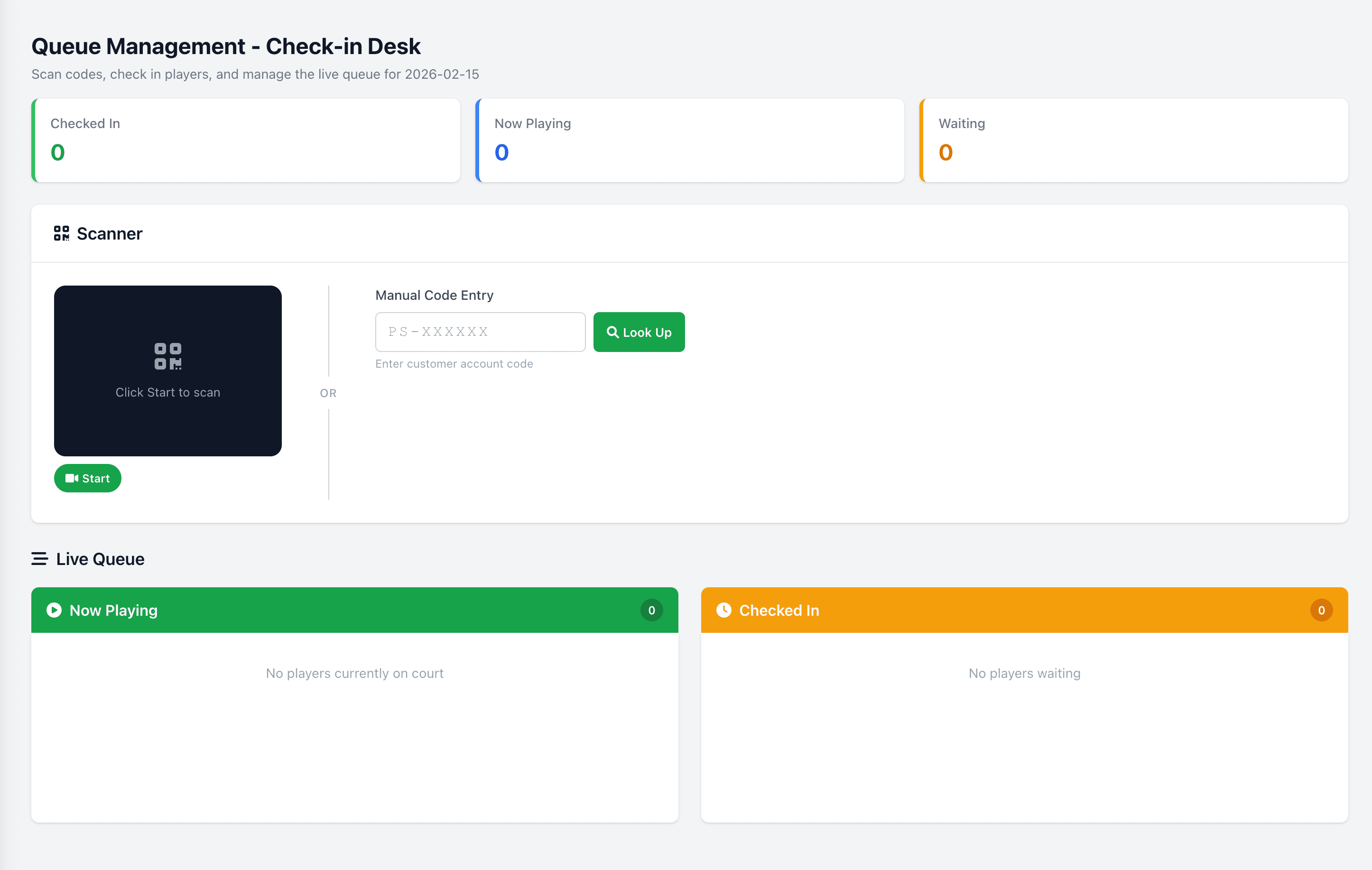Image resolution: width=1372 pixels, height=870 pixels.
Task: Click the count badge on the Checked In header
Action: pyautogui.click(x=1321, y=610)
